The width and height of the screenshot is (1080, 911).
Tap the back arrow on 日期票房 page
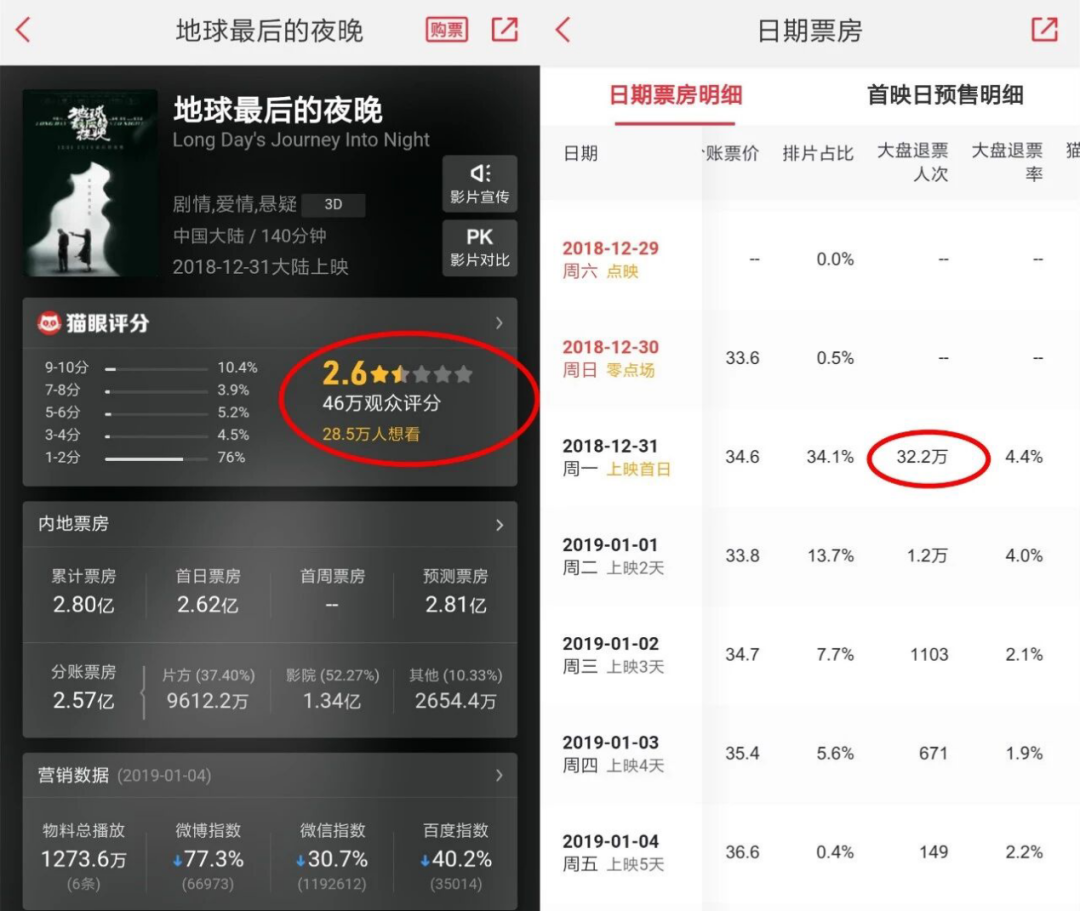(563, 30)
